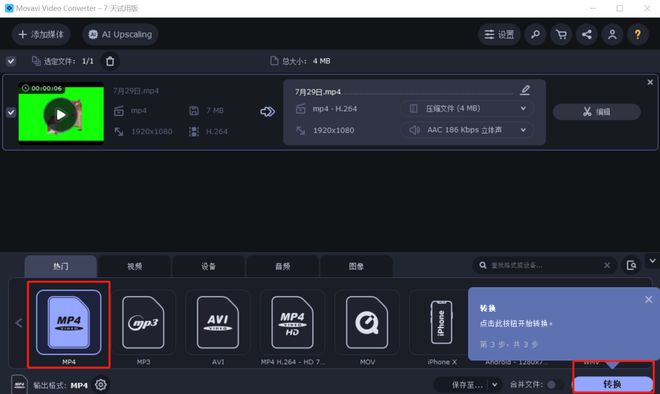Click the AI Upscaling button
660x394 pixels.
[x=120, y=35]
